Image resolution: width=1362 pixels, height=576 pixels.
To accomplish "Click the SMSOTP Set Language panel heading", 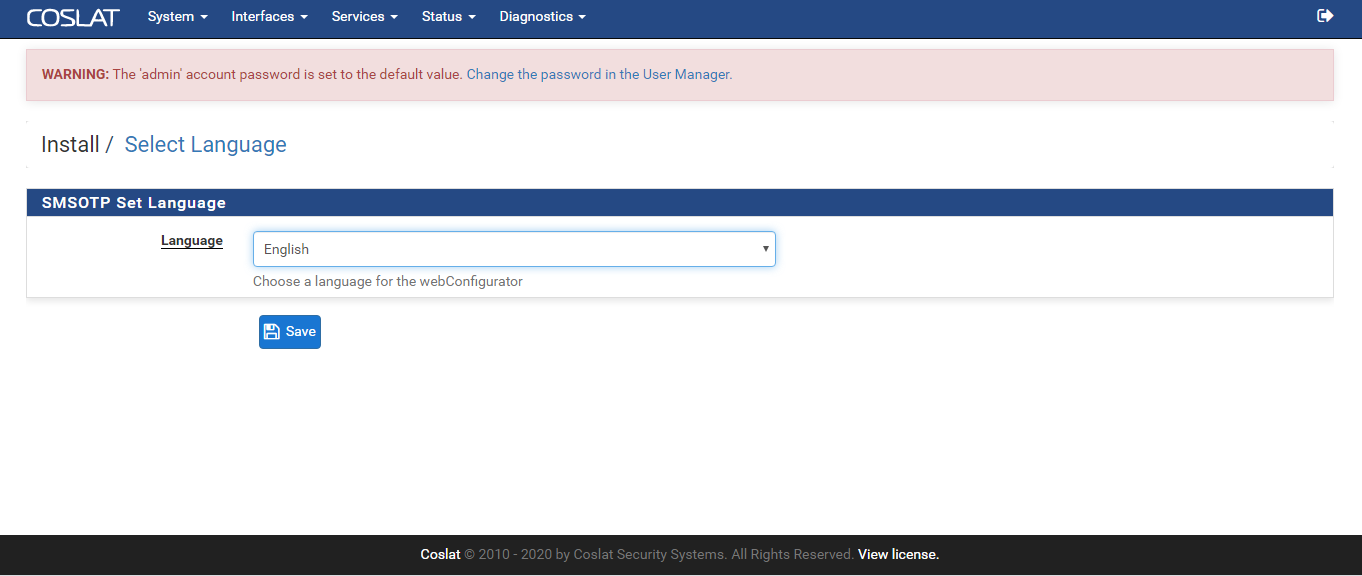I will 680,203.
